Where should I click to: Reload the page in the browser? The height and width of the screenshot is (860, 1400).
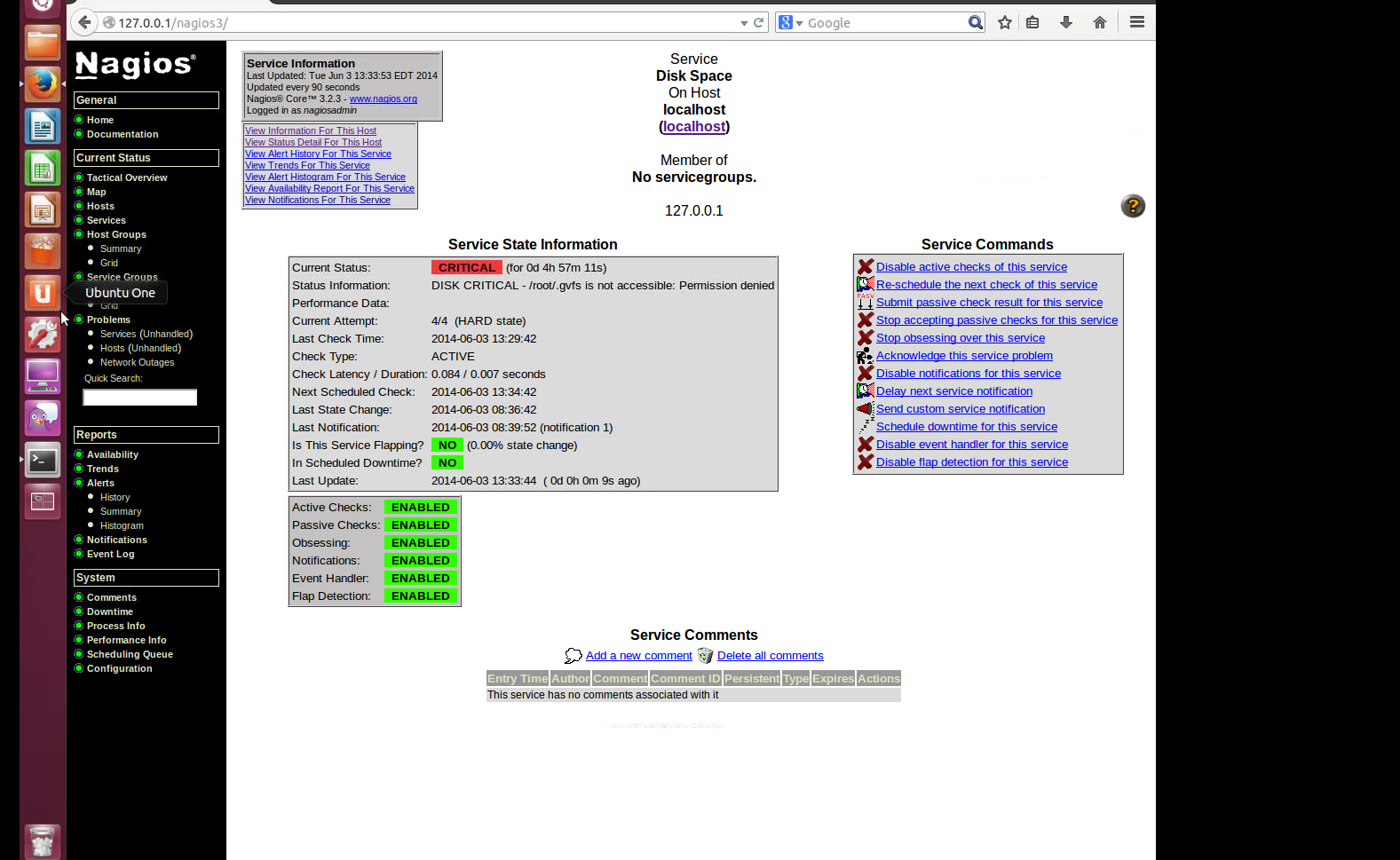(x=759, y=23)
